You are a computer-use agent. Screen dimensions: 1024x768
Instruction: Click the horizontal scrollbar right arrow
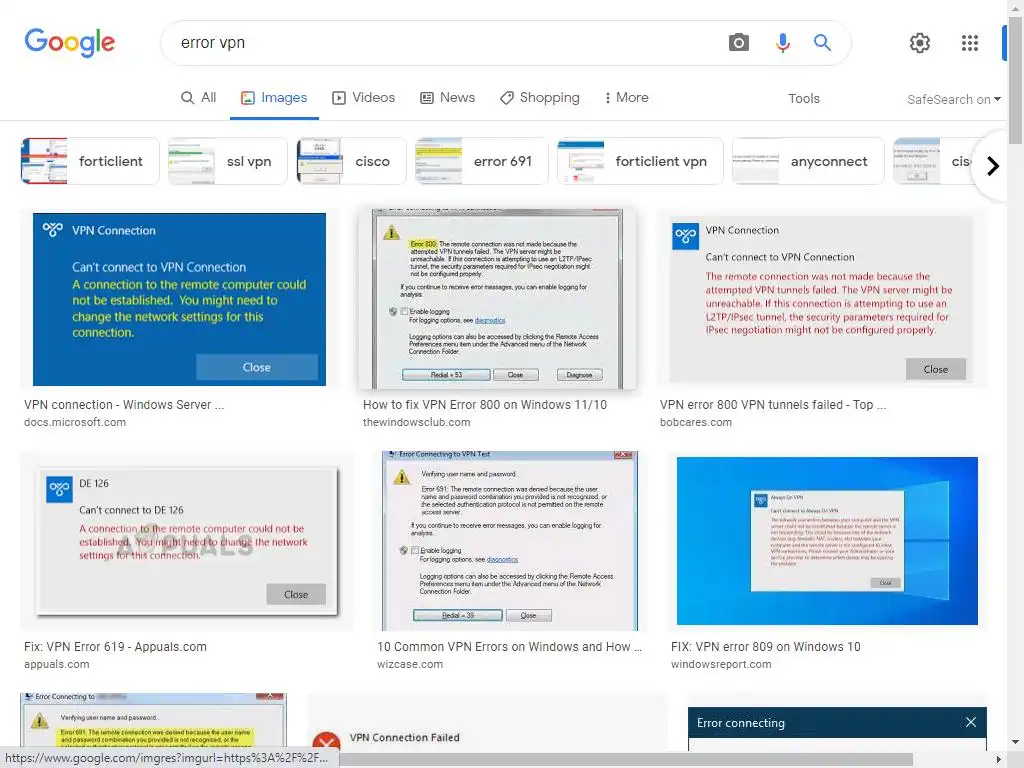coord(999,759)
